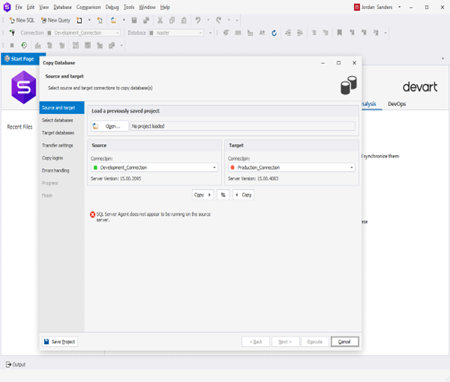Click the increase indent icon
The height and width of the screenshot is (382, 450).
click(300, 33)
